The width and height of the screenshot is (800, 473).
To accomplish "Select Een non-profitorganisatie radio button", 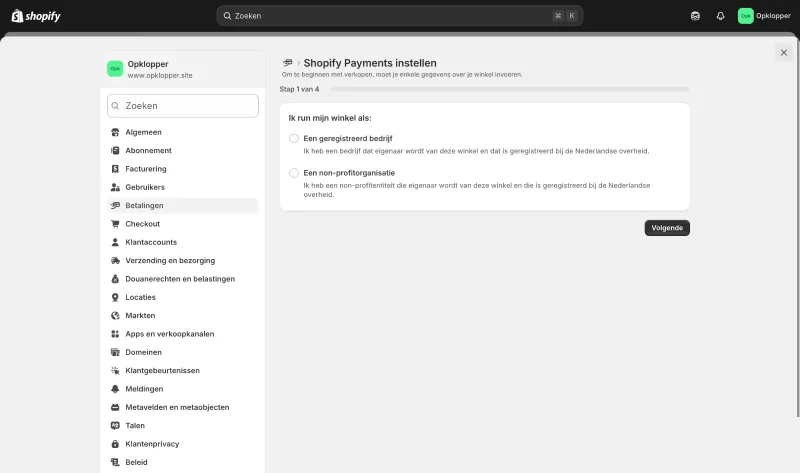I will click(x=294, y=173).
